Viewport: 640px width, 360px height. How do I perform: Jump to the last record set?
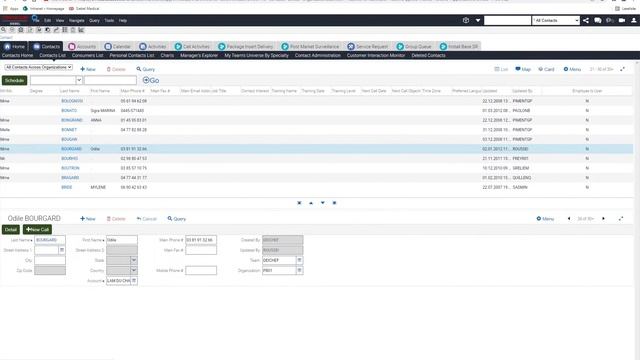pyautogui.click(x=334, y=203)
